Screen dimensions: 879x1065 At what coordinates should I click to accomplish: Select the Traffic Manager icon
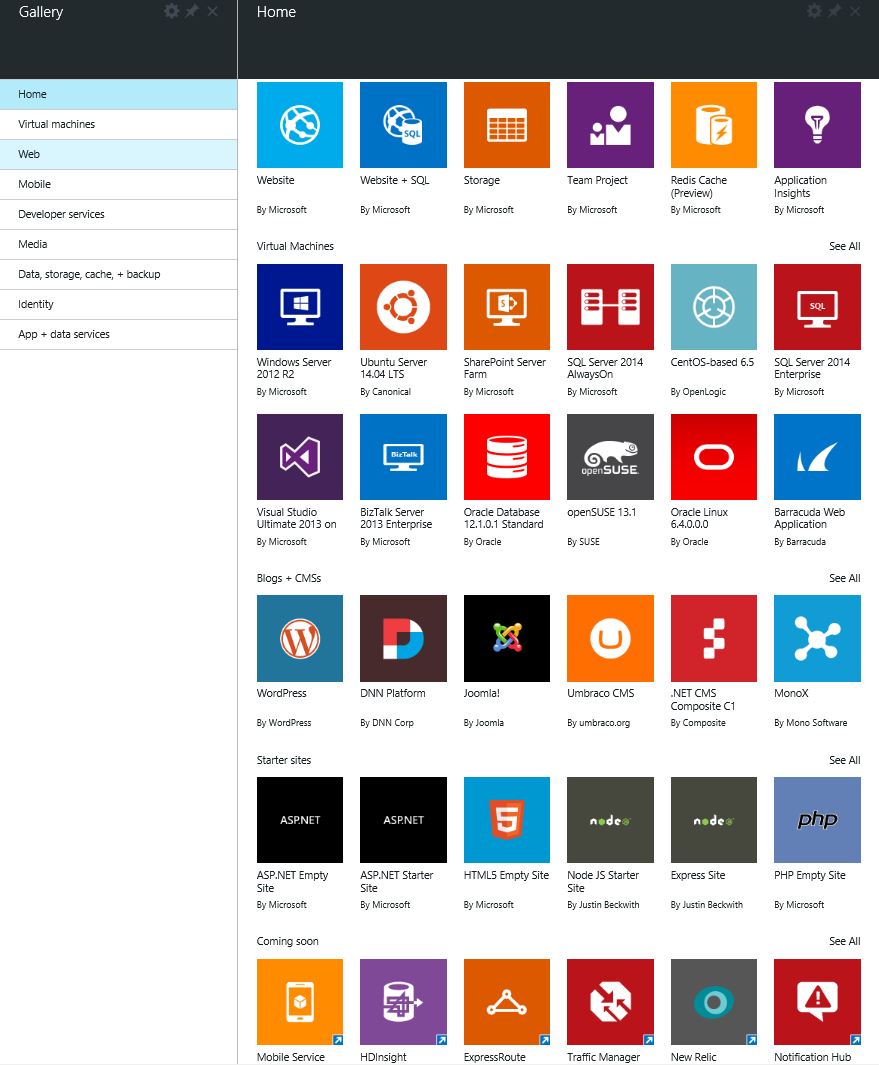click(x=610, y=1002)
